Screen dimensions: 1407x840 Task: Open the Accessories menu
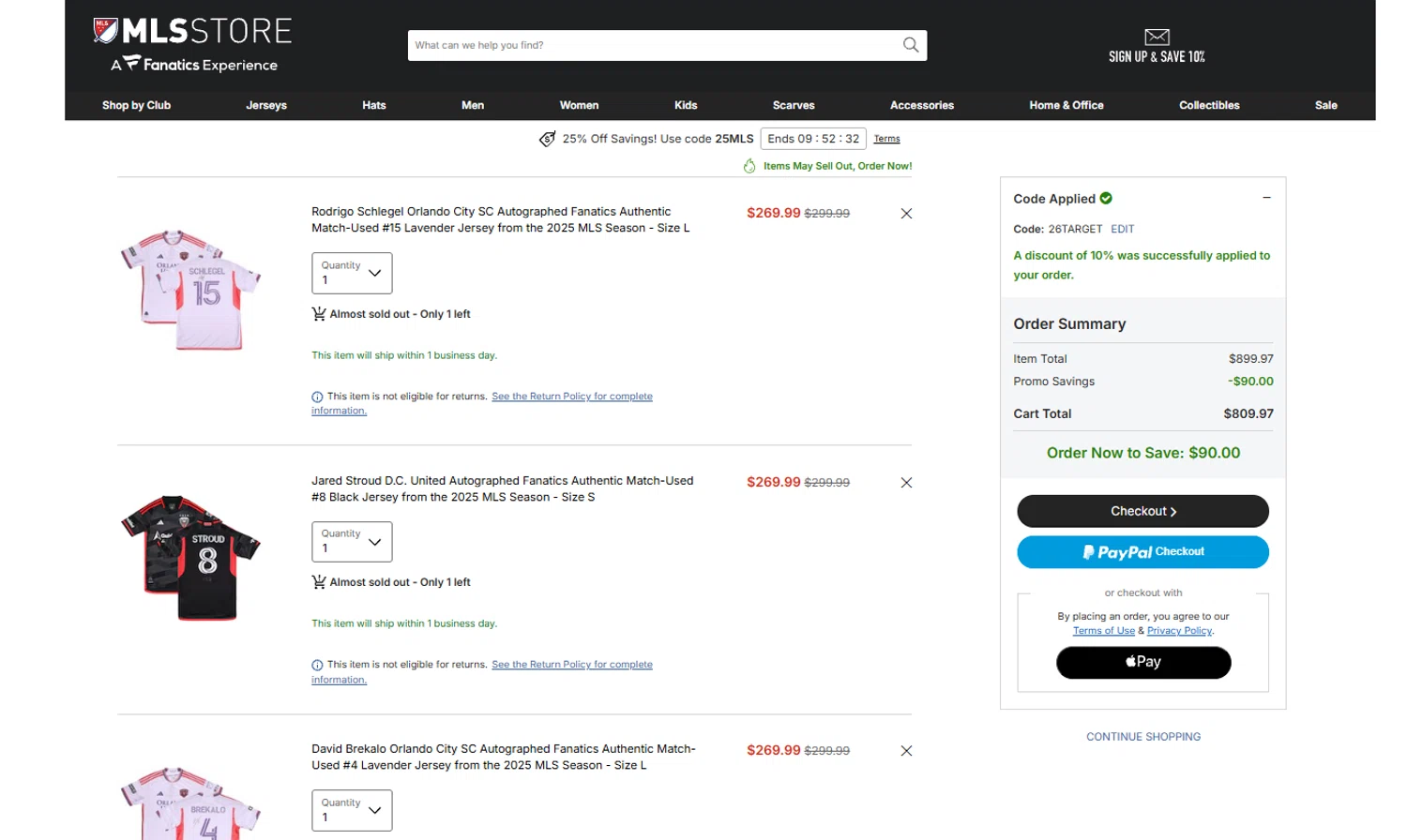[922, 105]
